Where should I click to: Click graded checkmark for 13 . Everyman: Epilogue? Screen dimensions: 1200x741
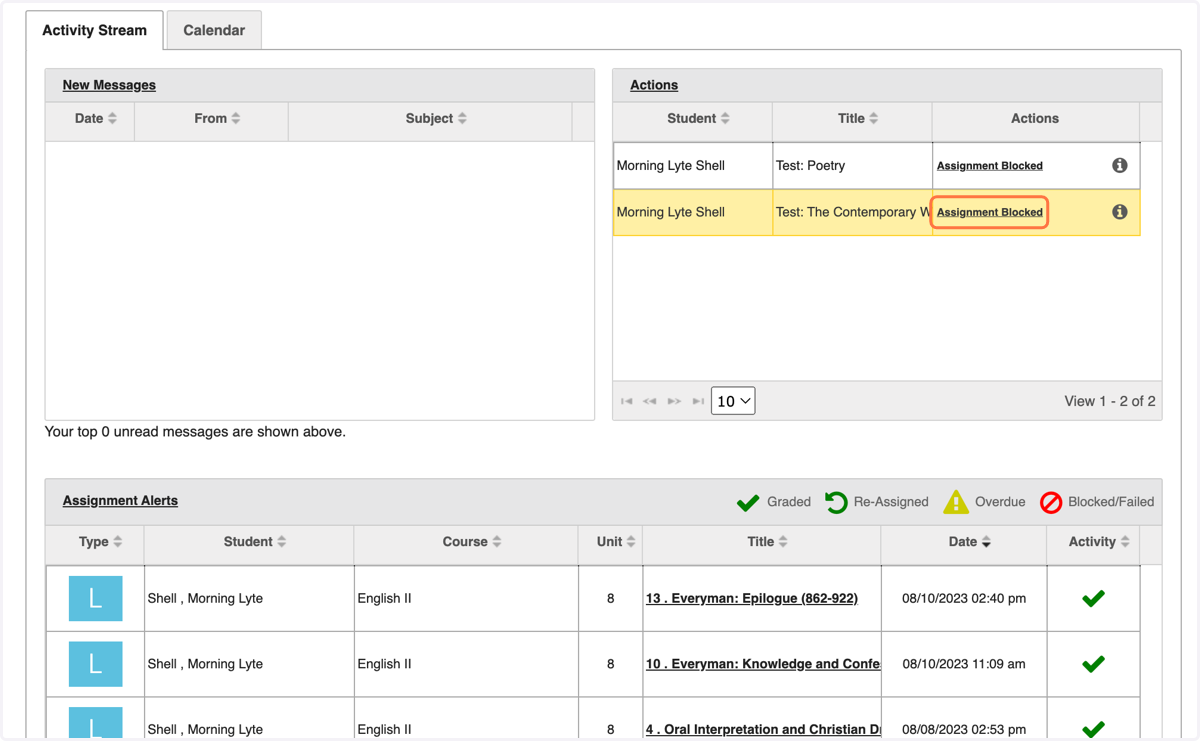pos(1093,598)
